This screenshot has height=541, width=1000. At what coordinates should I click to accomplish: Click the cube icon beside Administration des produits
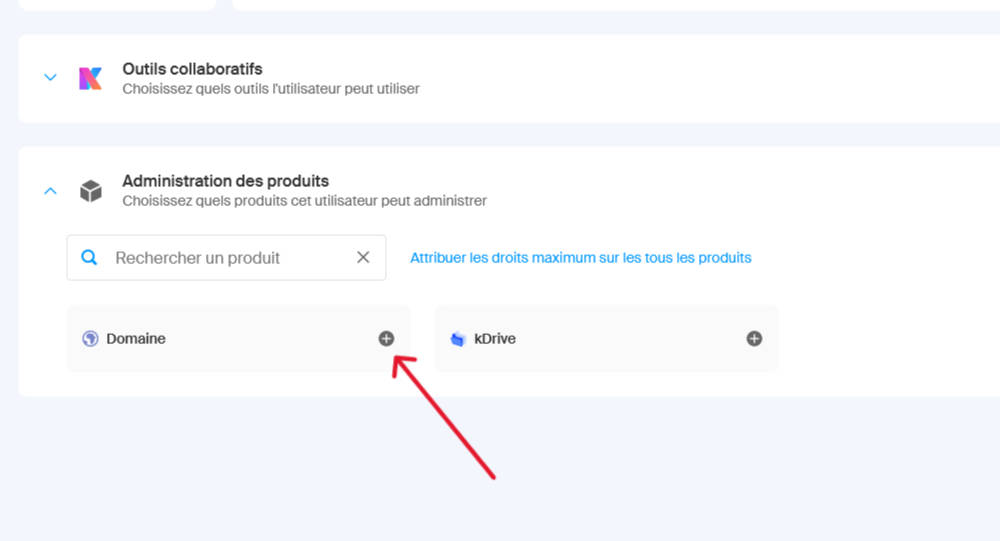(x=90, y=191)
